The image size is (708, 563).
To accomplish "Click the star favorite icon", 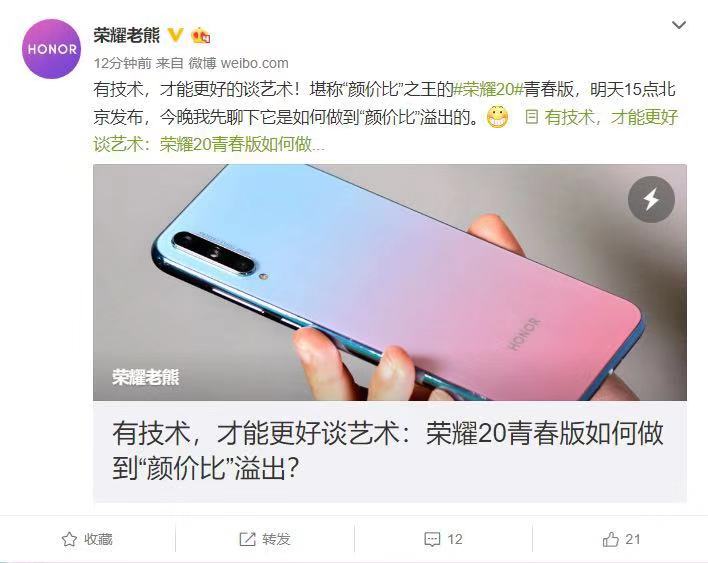I will click(x=69, y=539).
